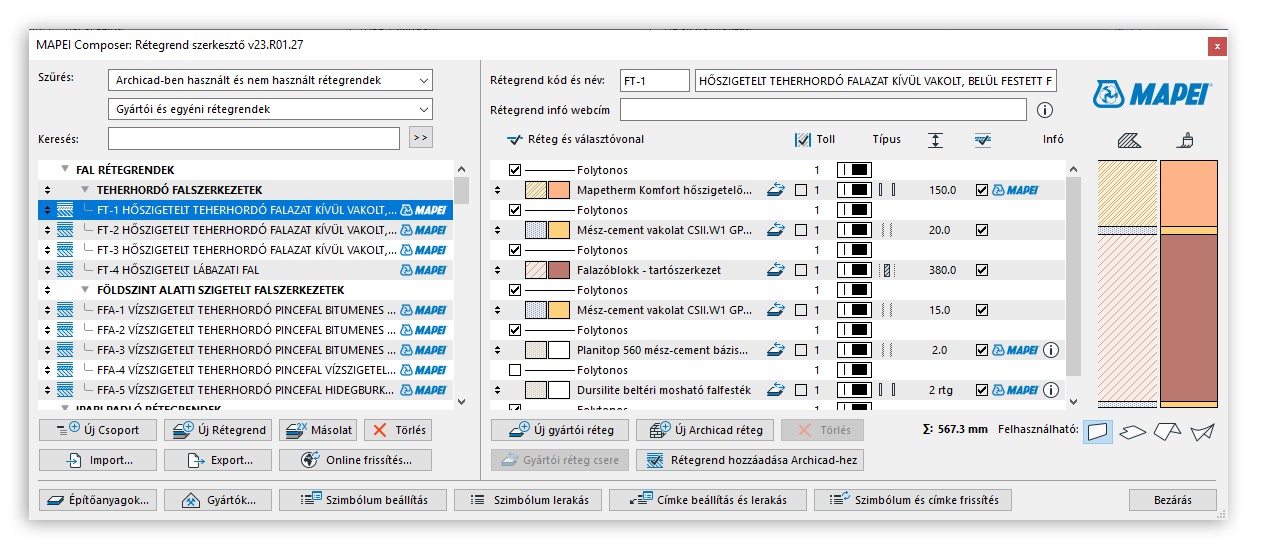Open the Gyártói és egyéni rétegrendek dropdown
This screenshot has width=1262, height=558.
coord(270,109)
